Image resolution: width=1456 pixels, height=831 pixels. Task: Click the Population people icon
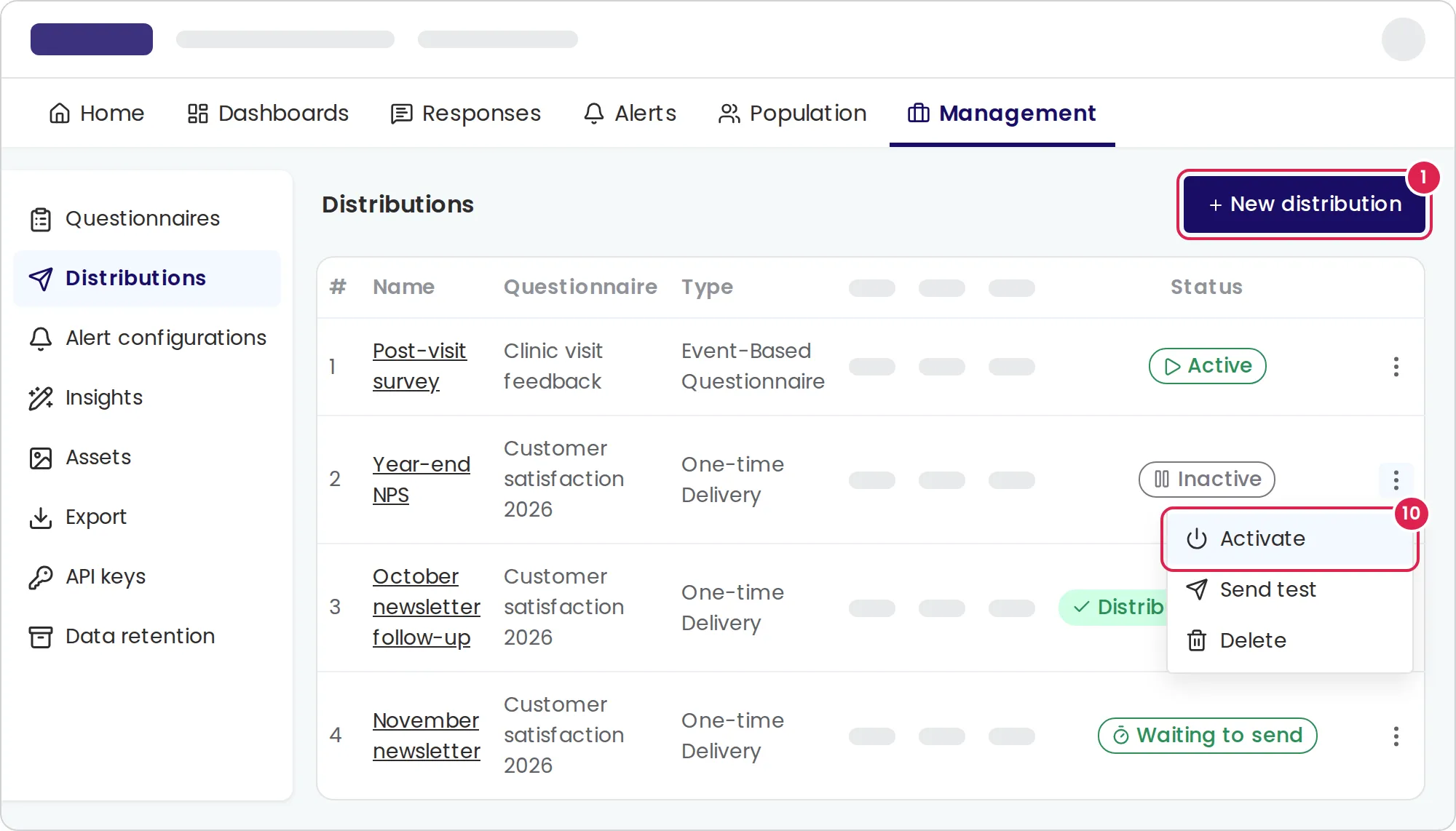(x=729, y=114)
